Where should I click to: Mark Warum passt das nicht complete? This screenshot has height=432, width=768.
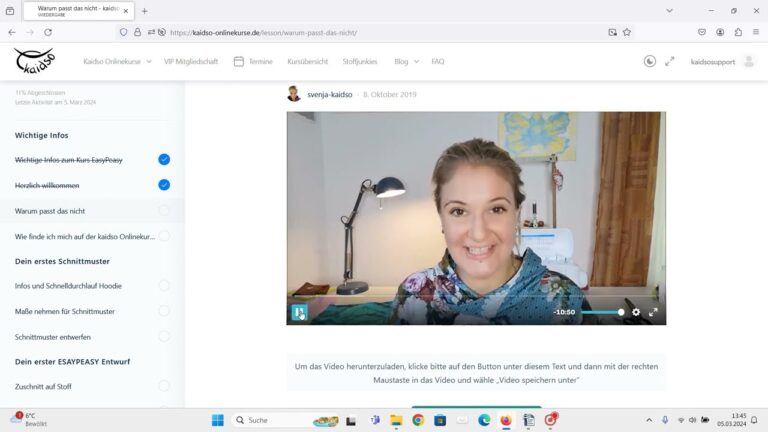coord(164,211)
